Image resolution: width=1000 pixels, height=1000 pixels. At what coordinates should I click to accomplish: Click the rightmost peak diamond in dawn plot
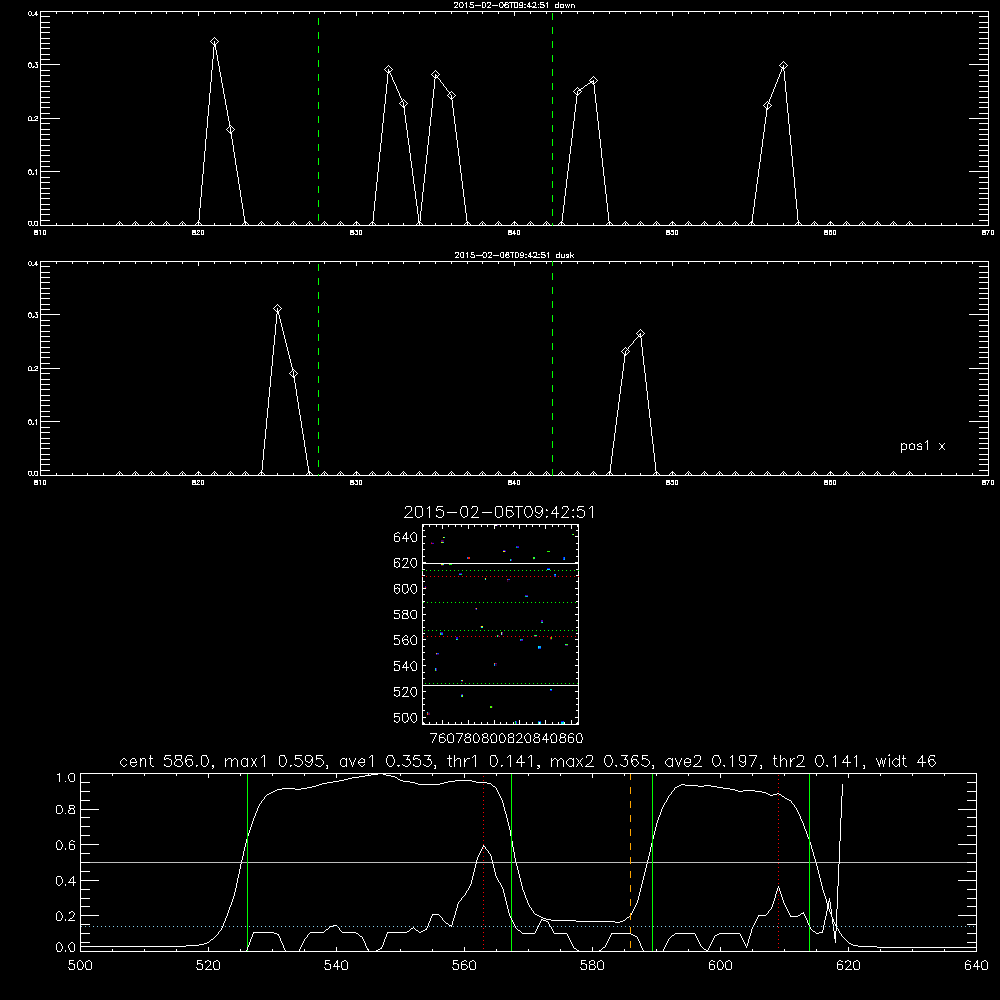[x=783, y=66]
